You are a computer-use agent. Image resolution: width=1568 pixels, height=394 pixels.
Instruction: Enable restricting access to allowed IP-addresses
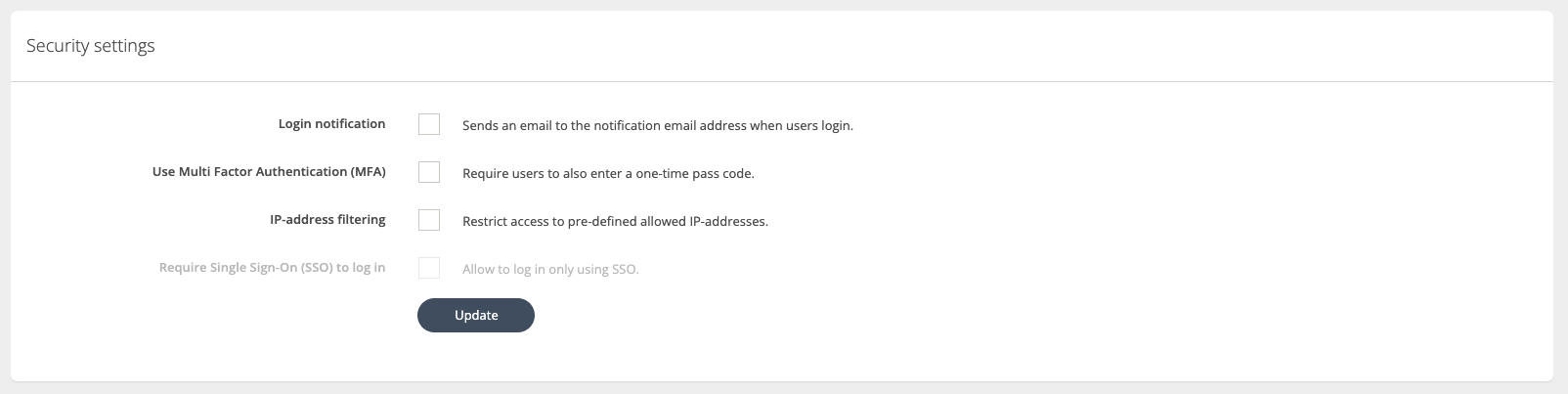click(428, 220)
